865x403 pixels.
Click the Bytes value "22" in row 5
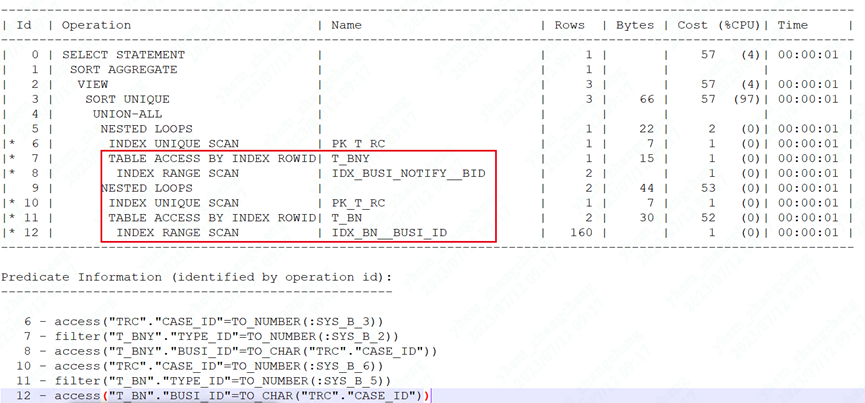[x=646, y=129]
